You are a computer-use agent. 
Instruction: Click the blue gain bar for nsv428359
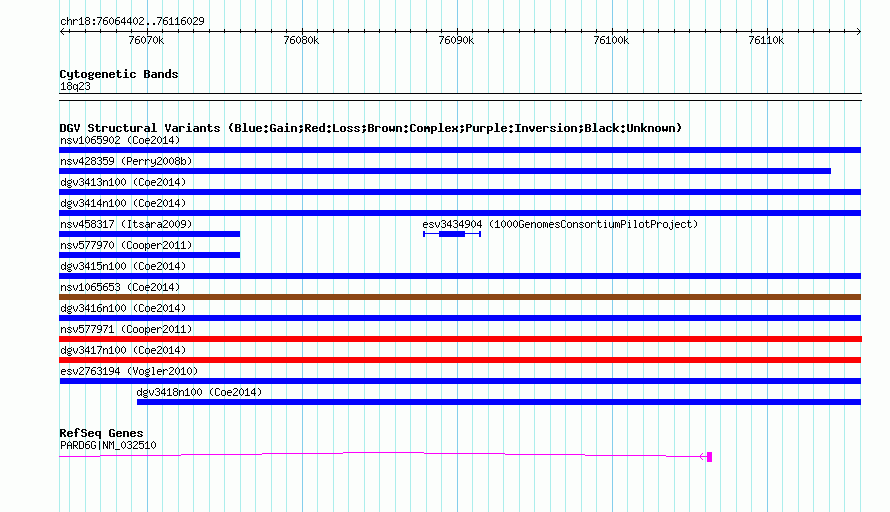pyautogui.click(x=445, y=171)
